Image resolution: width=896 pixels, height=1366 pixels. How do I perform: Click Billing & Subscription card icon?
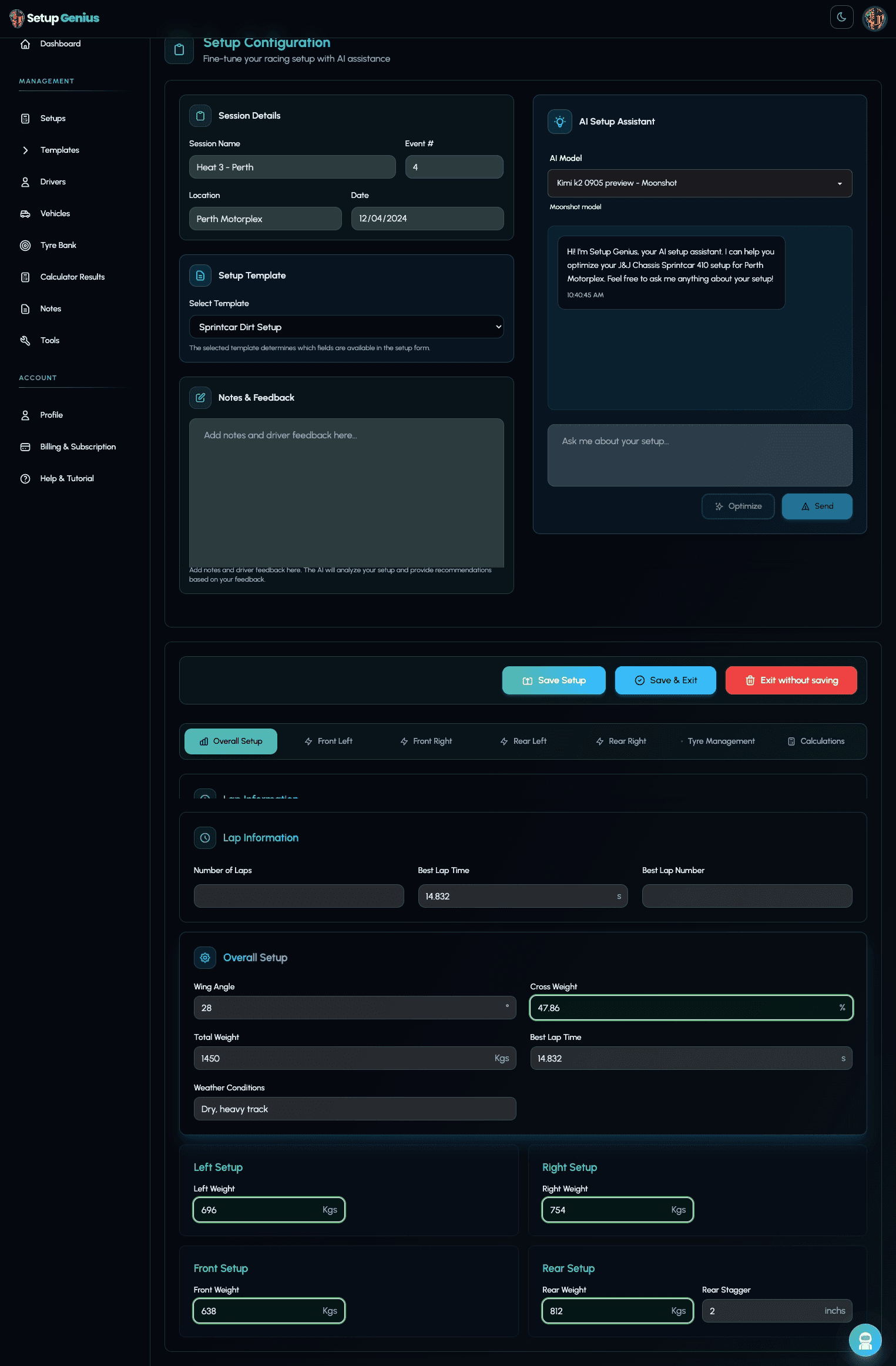tap(25, 447)
